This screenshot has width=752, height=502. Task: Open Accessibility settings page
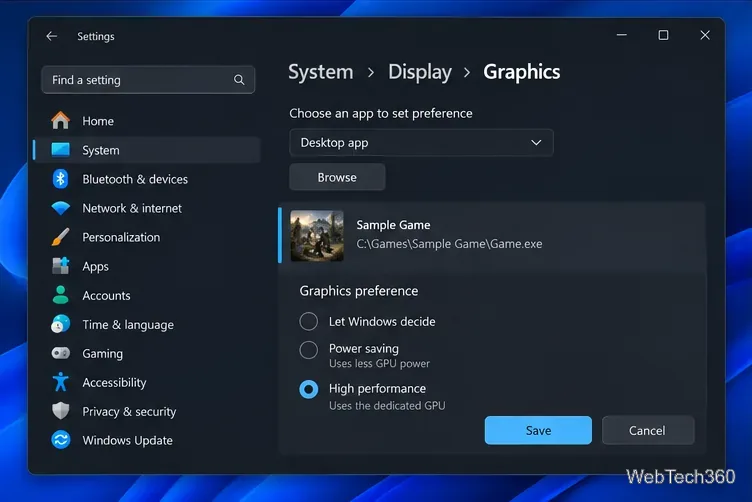[x=148, y=382]
